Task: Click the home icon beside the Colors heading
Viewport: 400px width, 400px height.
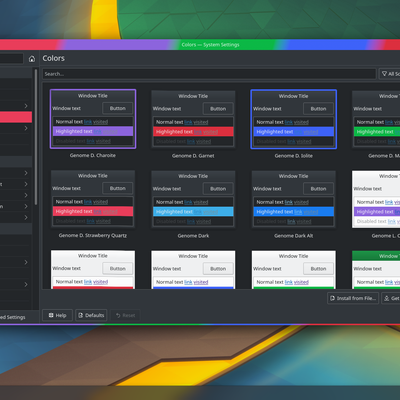Action: pyautogui.click(x=32, y=59)
